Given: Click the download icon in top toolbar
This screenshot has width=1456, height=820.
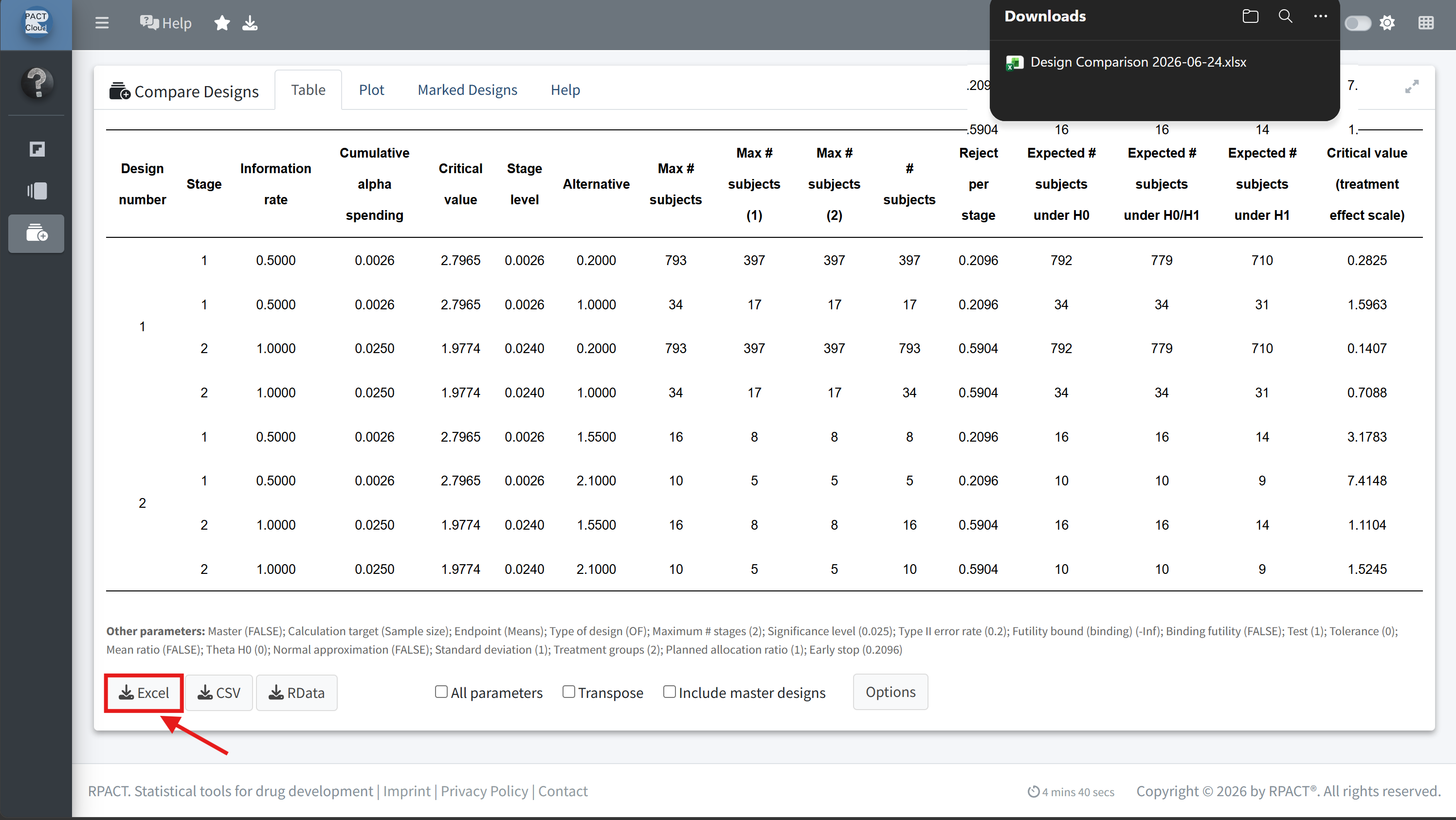Looking at the screenshot, I should pyautogui.click(x=250, y=23).
